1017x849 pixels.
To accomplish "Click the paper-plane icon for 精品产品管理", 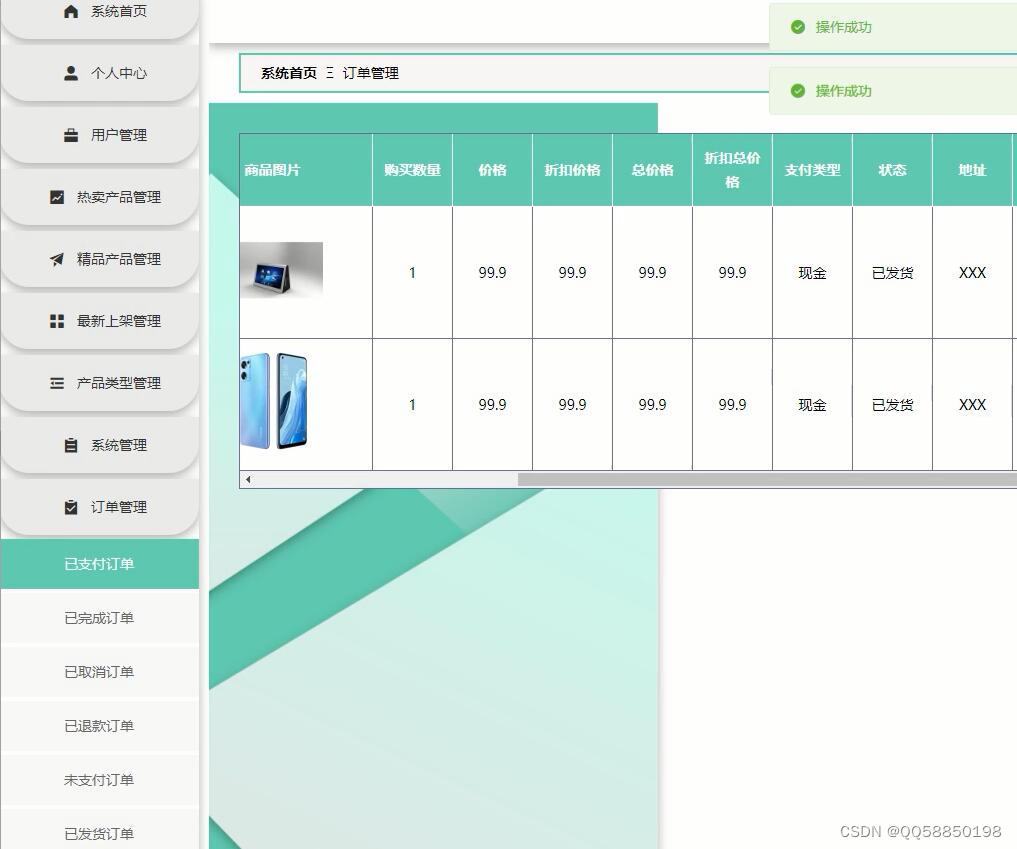I will point(57,258).
